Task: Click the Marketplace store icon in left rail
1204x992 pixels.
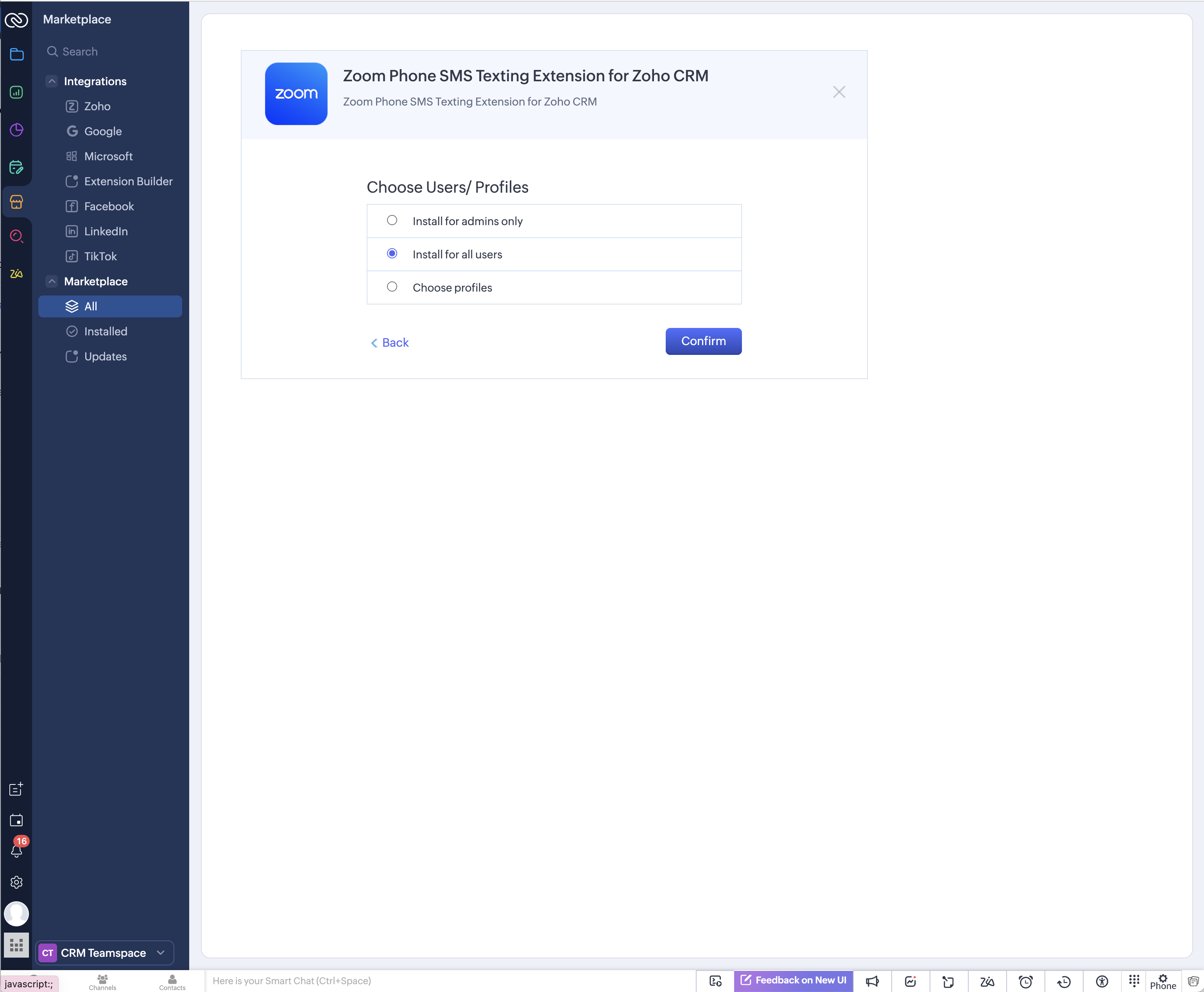Action: click(x=16, y=202)
